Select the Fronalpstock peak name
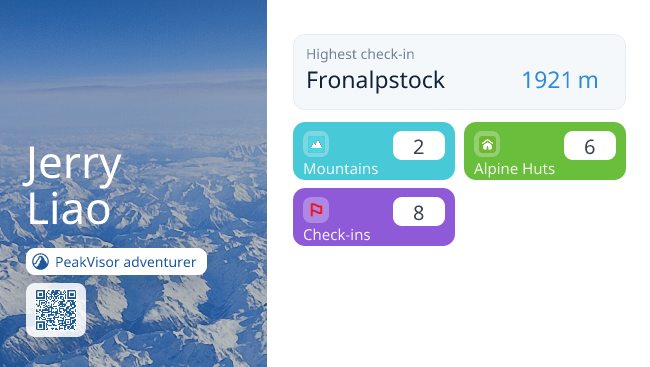The image size is (650, 367). pos(376,80)
